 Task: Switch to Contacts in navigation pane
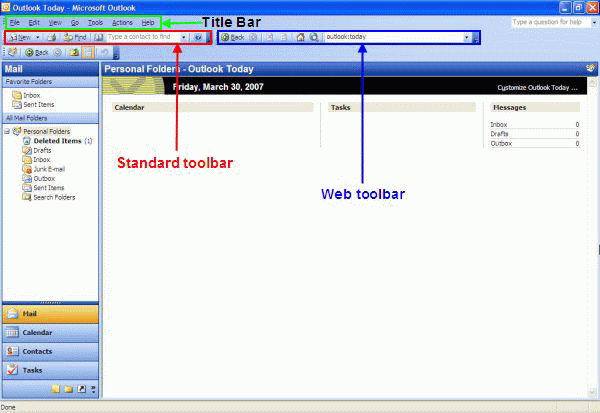(x=50, y=351)
